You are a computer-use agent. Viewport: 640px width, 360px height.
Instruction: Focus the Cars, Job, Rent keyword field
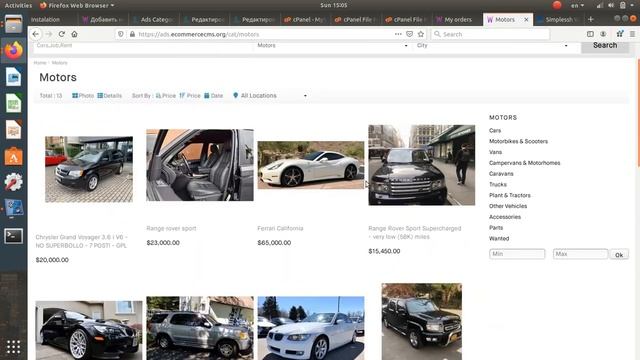click(143, 46)
